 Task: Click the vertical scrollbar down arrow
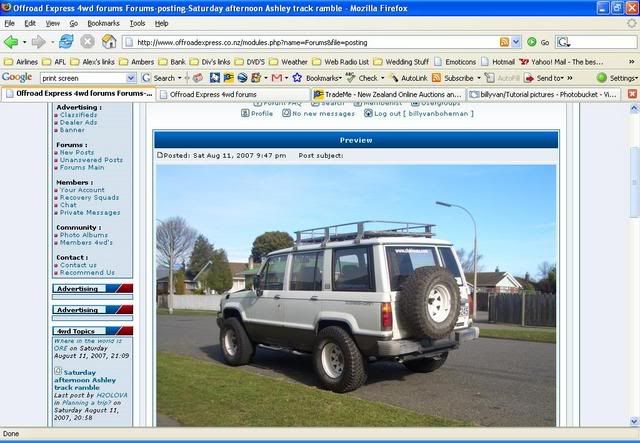click(x=634, y=421)
